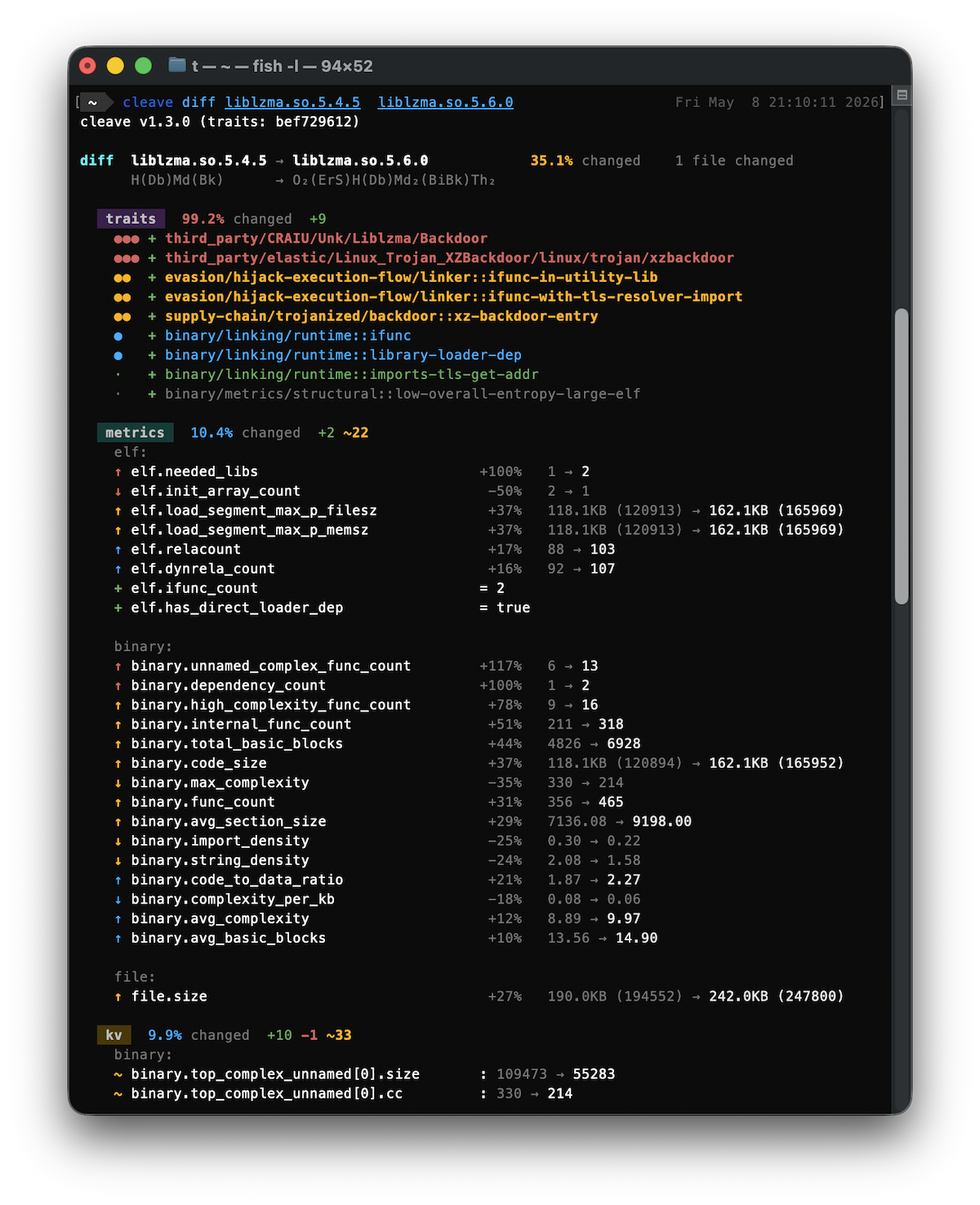Click the red close window button
Screen dimensions: 980x1205
point(87,66)
